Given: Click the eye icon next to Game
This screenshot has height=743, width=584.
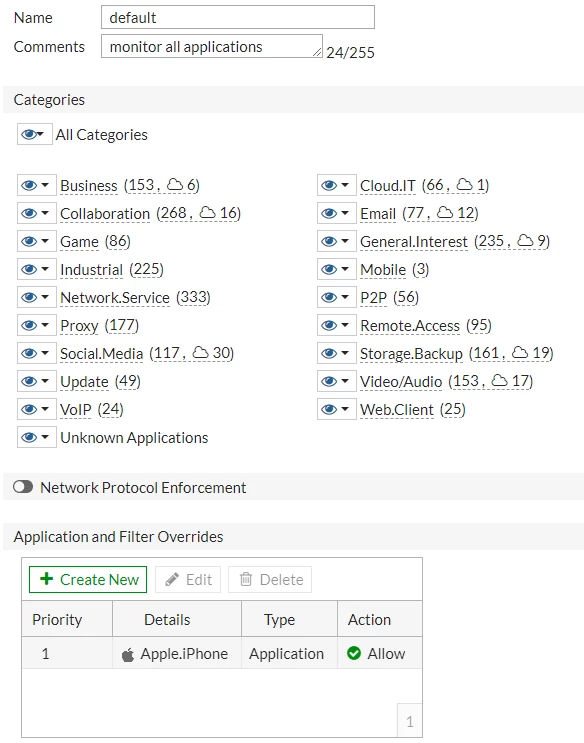Looking at the screenshot, I should (x=29, y=241).
